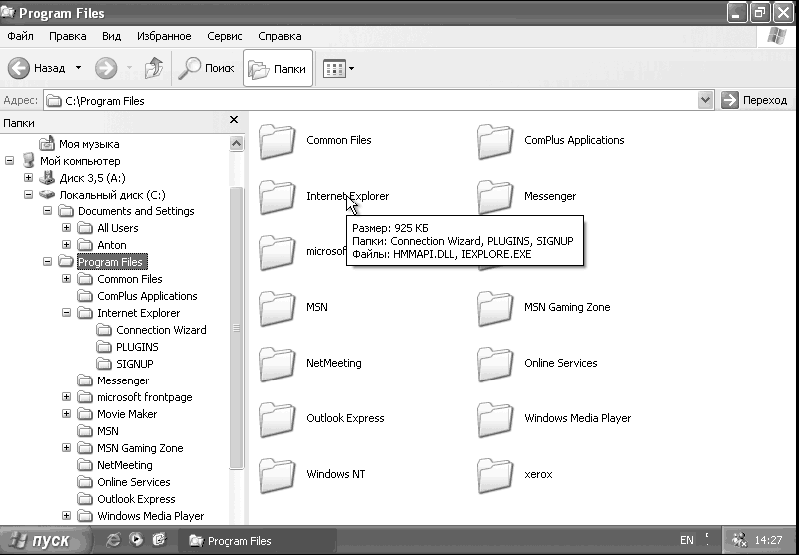
Task: Select Моя музыка in the tree
Action: tap(89, 144)
